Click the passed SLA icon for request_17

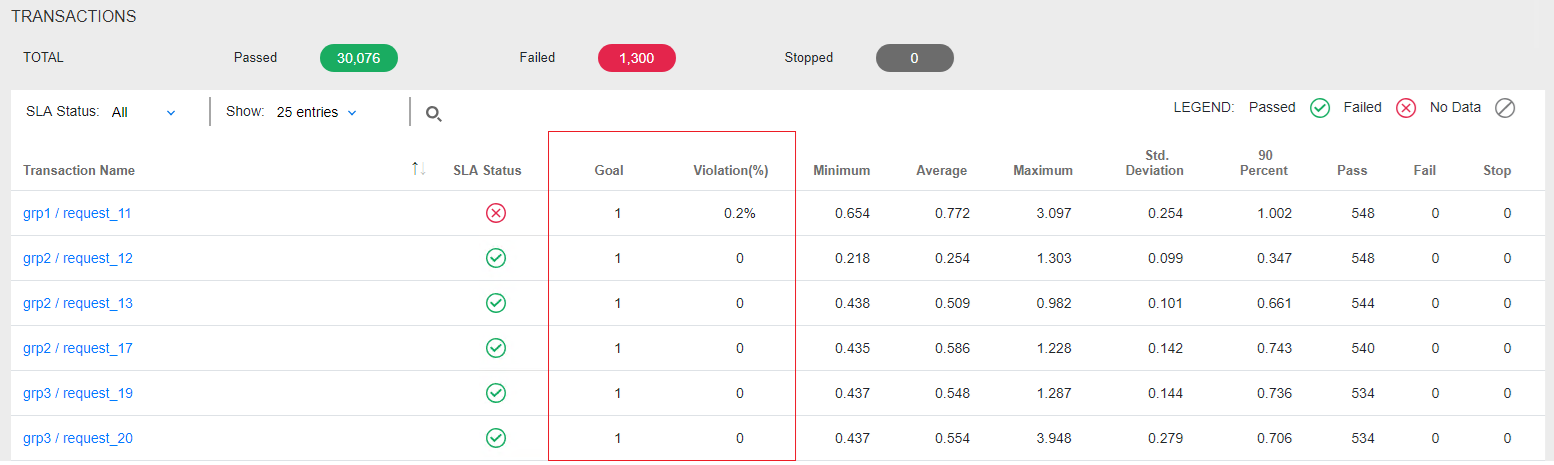click(x=495, y=348)
